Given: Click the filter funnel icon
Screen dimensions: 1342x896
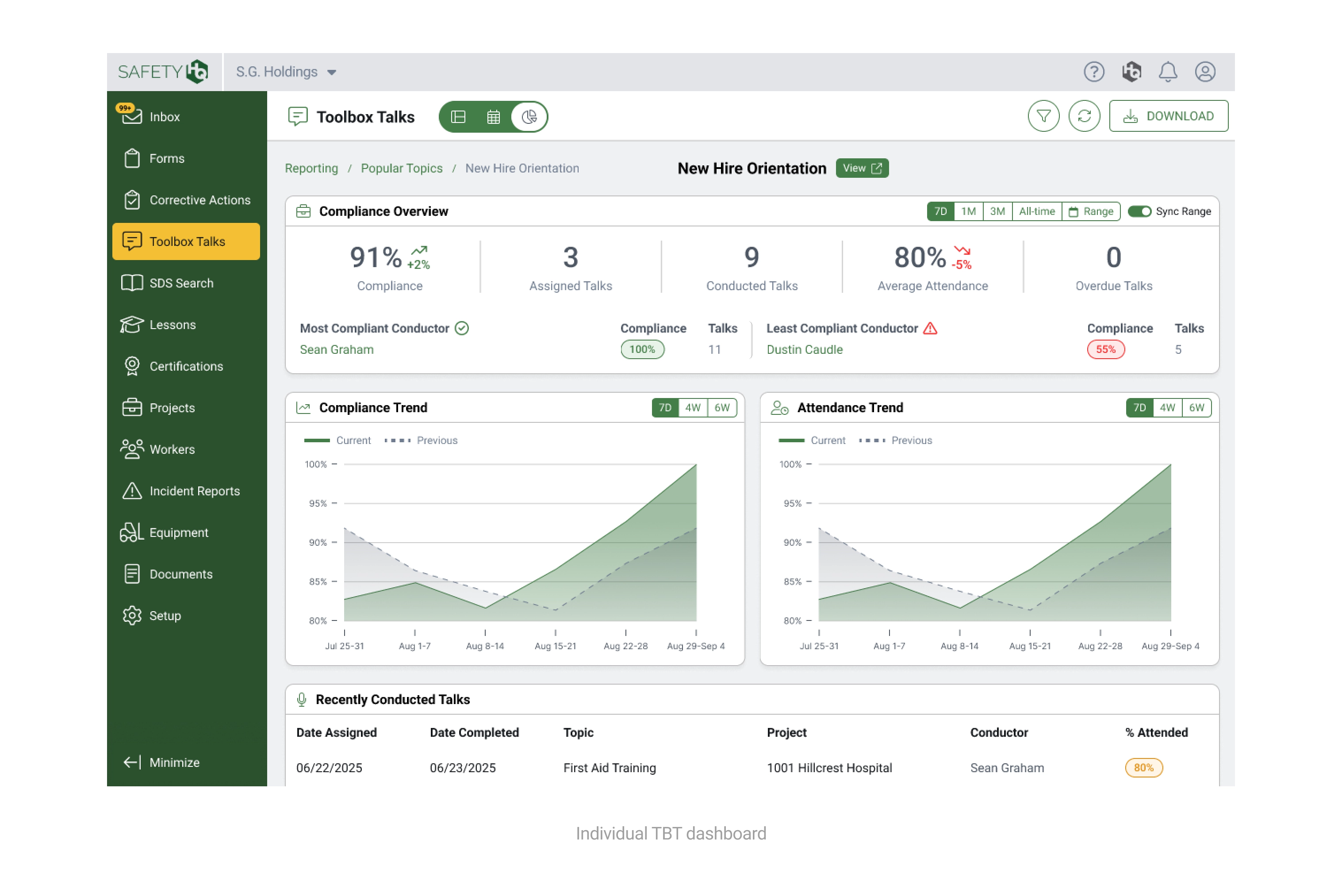Looking at the screenshot, I should (x=1043, y=117).
